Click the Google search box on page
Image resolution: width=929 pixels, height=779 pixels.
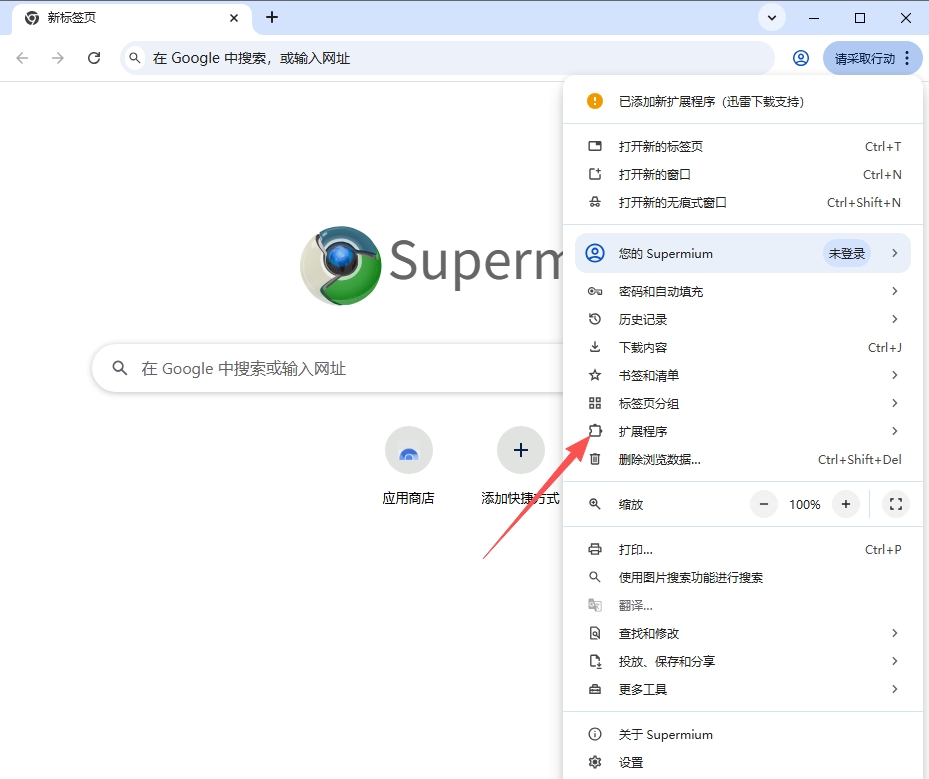tap(329, 368)
